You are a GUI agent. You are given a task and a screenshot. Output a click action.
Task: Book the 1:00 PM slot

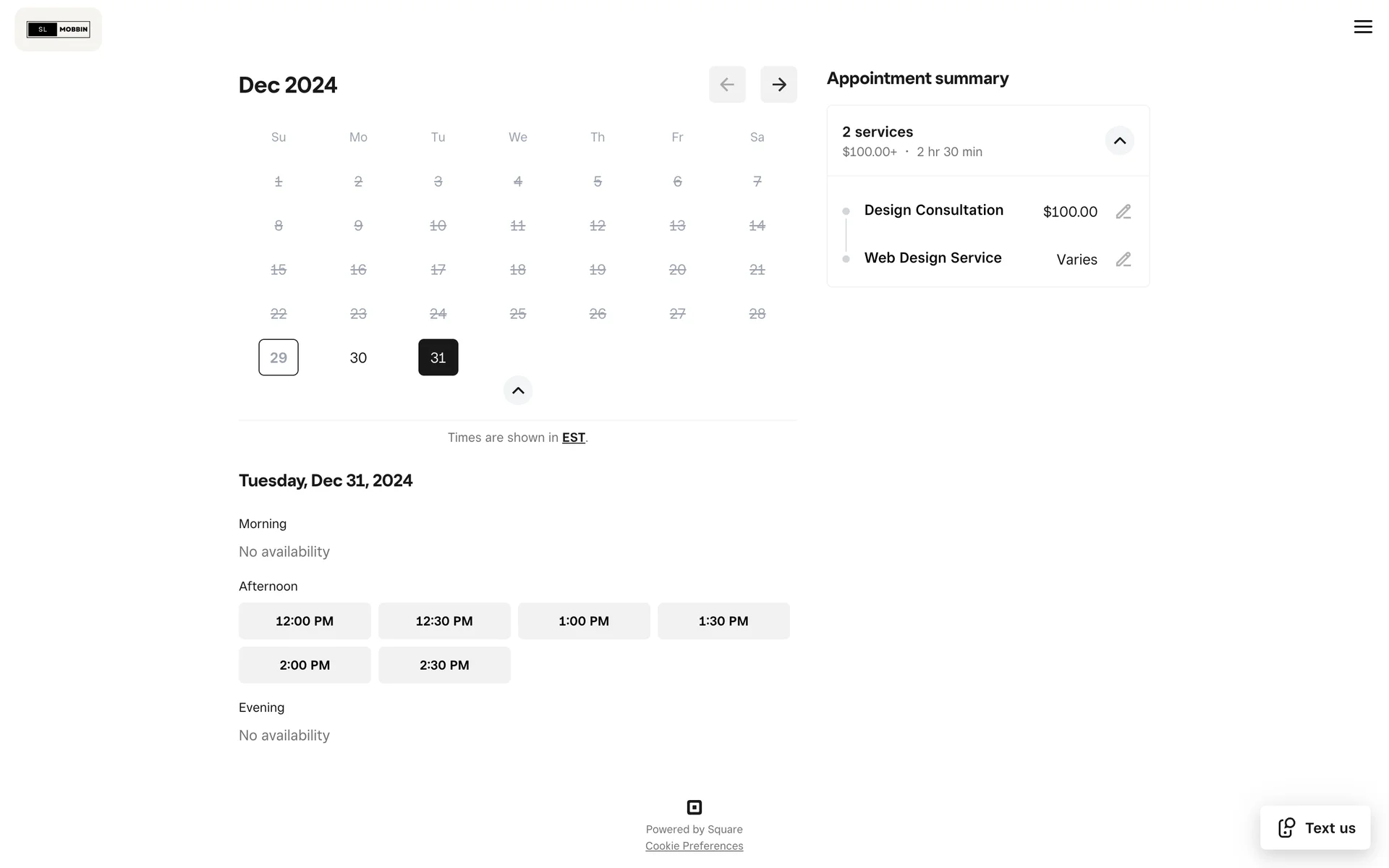coord(584,621)
